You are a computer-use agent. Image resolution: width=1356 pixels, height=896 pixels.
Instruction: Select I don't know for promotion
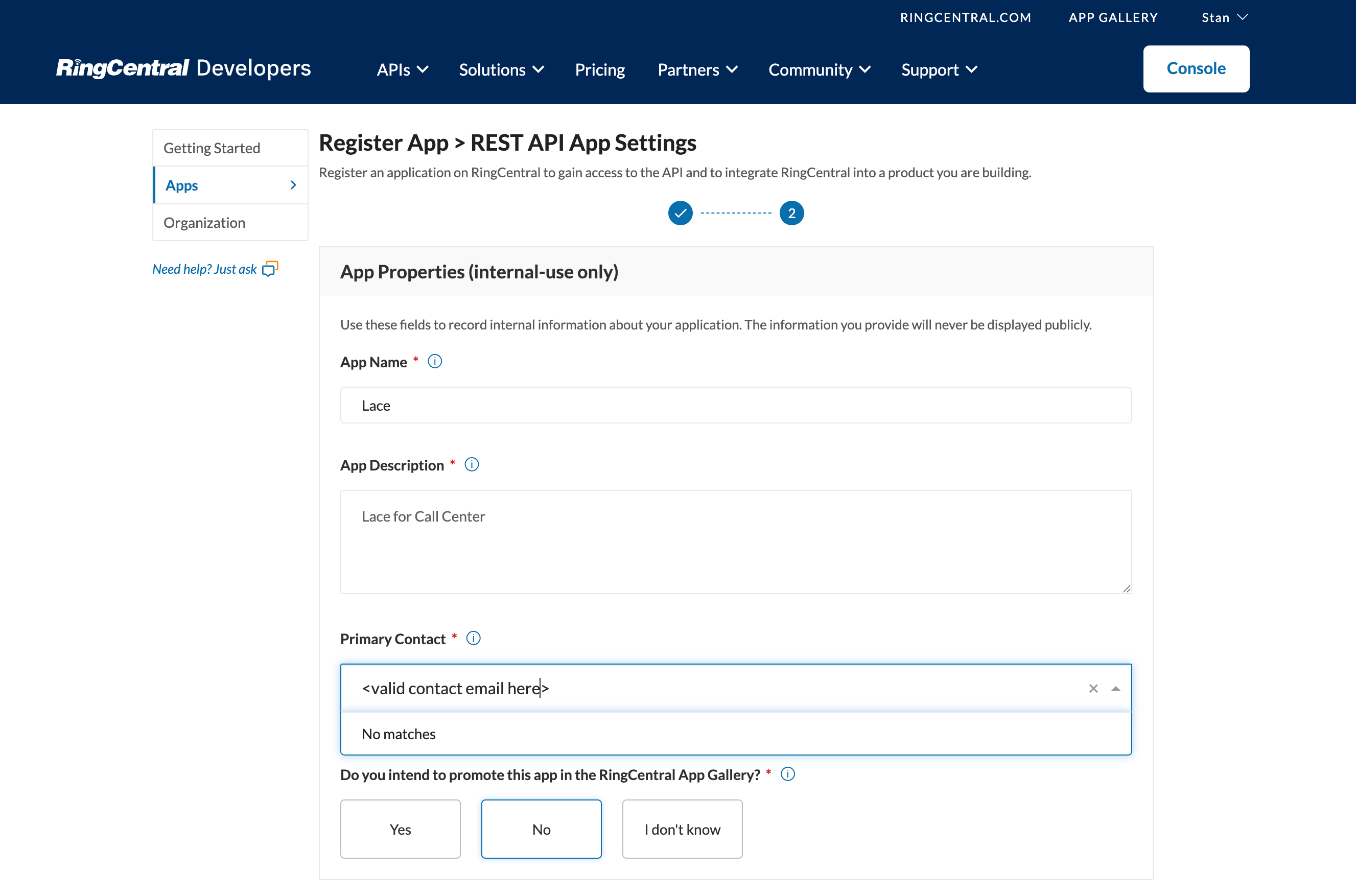(x=682, y=829)
